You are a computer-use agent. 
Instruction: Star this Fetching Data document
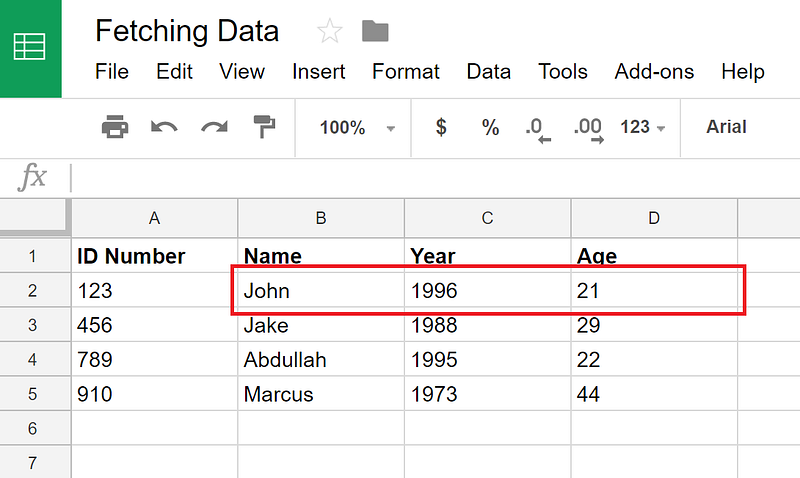pyautogui.click(x=330, y=31)
